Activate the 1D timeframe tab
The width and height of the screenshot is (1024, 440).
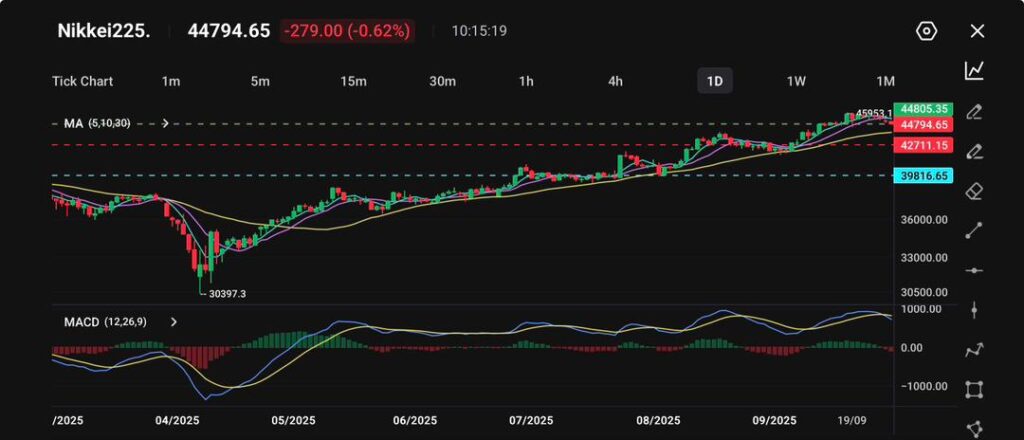tap(714, 81)
